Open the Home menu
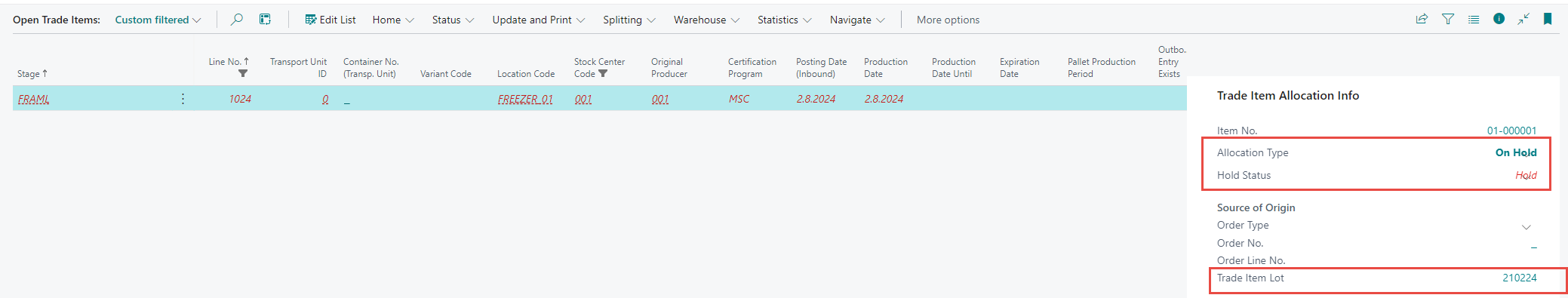This screenshot has width=1568, height=298. tap(393, 20)
